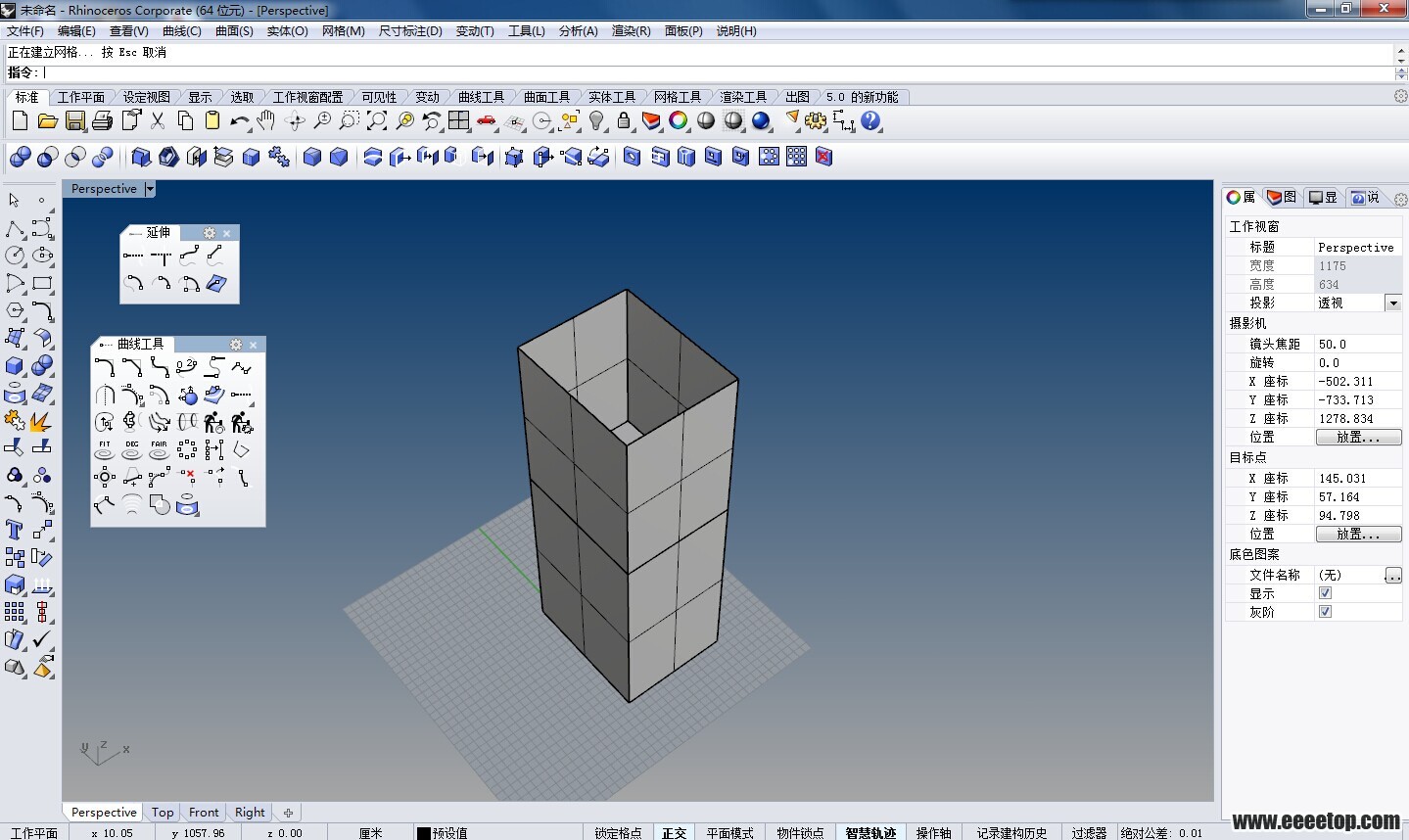Click 放置... button under 目标点
This screenshot has height=840, width=1409.
point(1357,535)
